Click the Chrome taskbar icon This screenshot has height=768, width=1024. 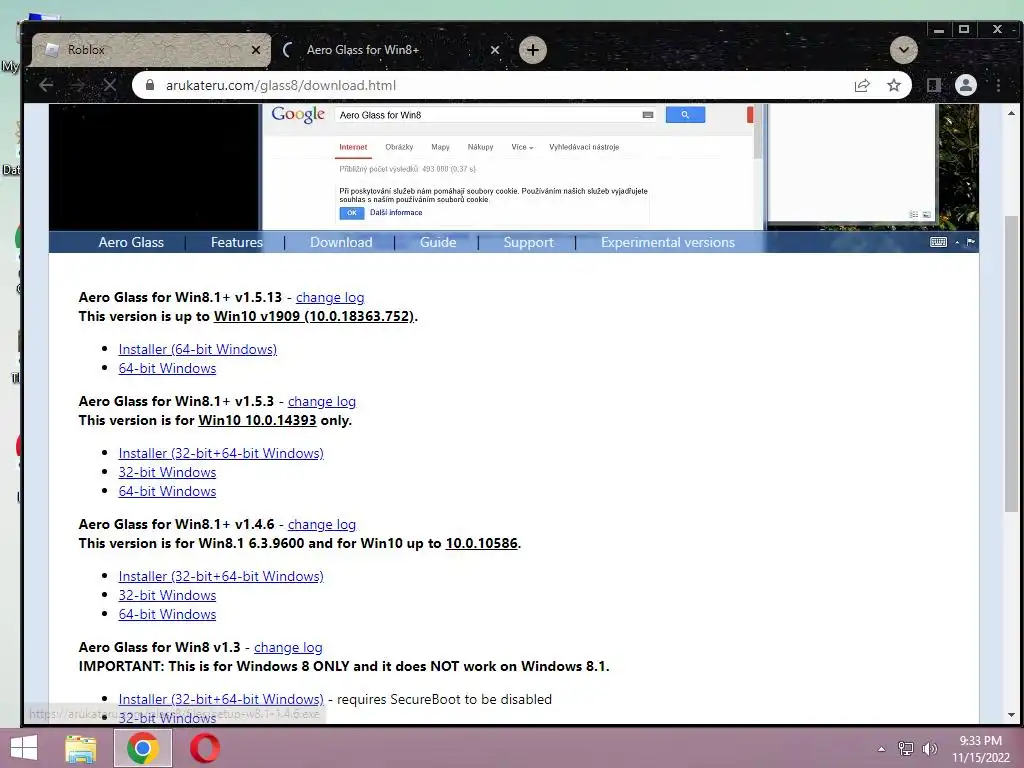coord(143,748)
